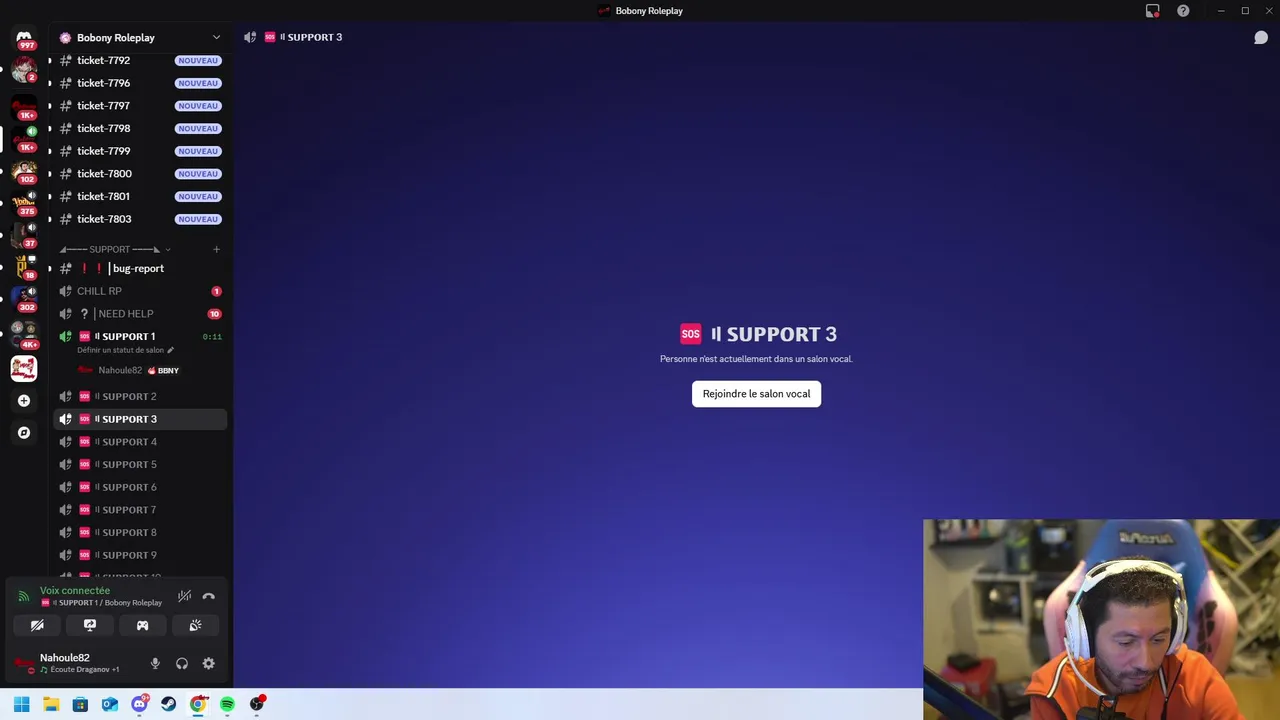Join the CHILL RP voice channel
The height and width of the screenshot is (720, 1280).
(140, 291)
